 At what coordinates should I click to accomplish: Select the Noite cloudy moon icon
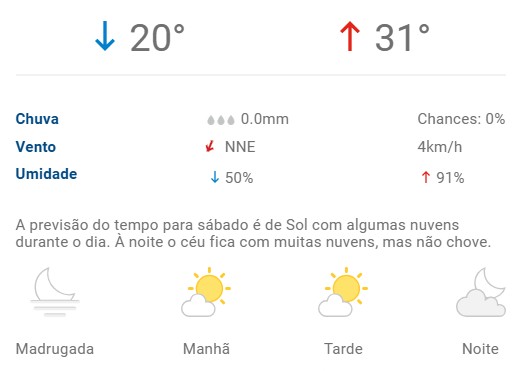pyautogui.click(x=481, y=292)
